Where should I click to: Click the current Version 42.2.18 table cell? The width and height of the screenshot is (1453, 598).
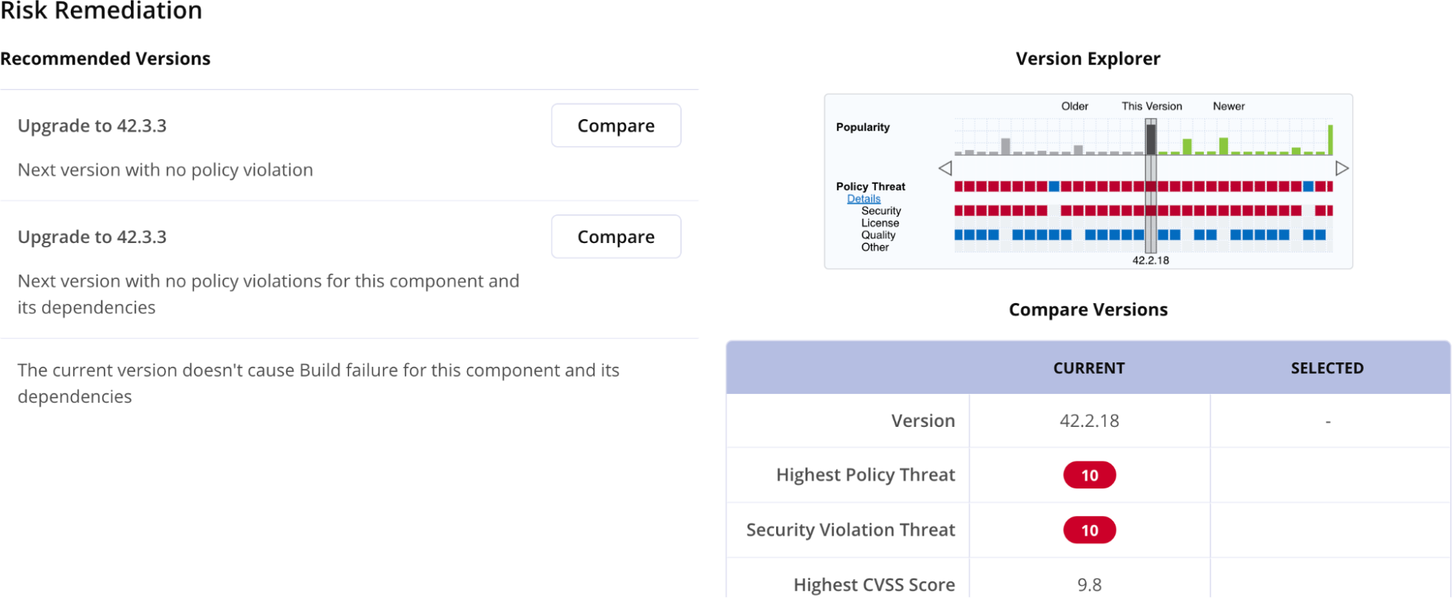pos(1089,421)
